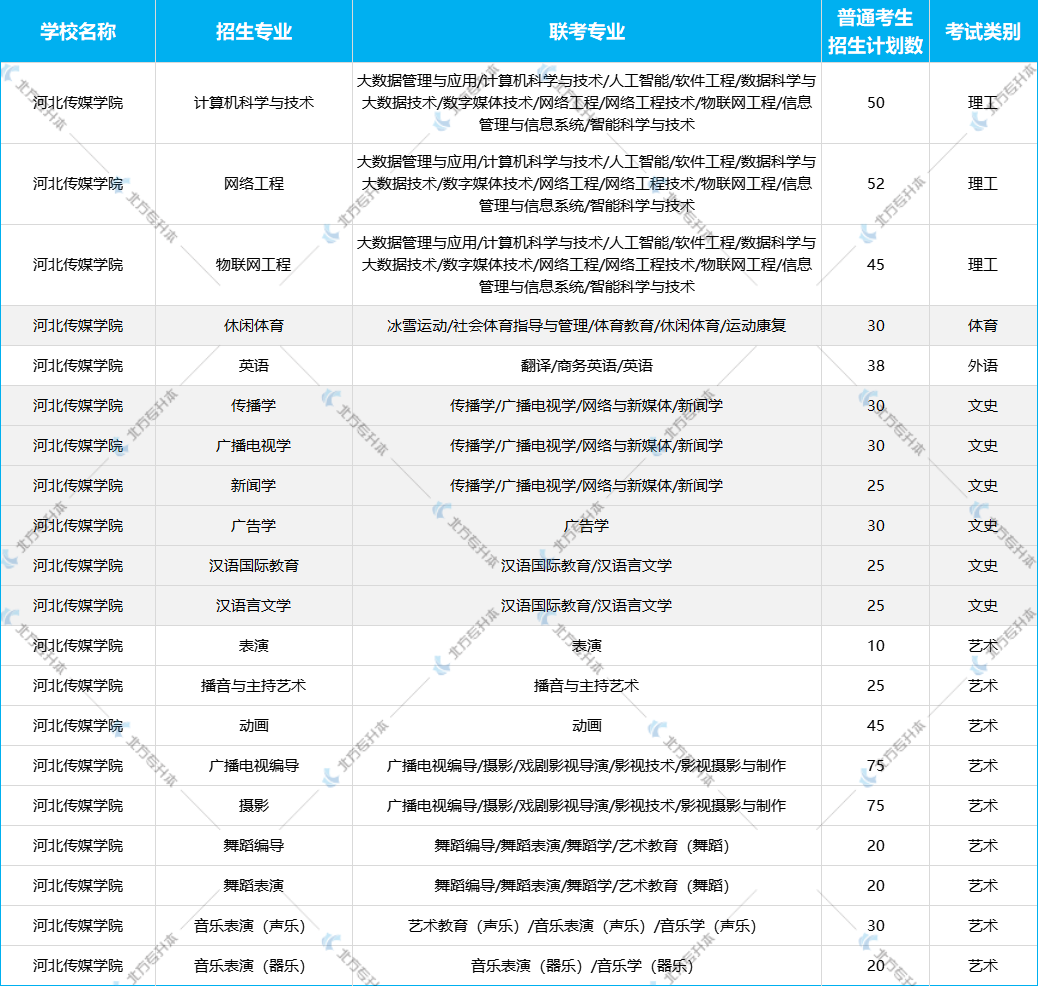Select 计算机科学与技术 in the 招生专业 column
1038x986 pixels.
[254, 103]
